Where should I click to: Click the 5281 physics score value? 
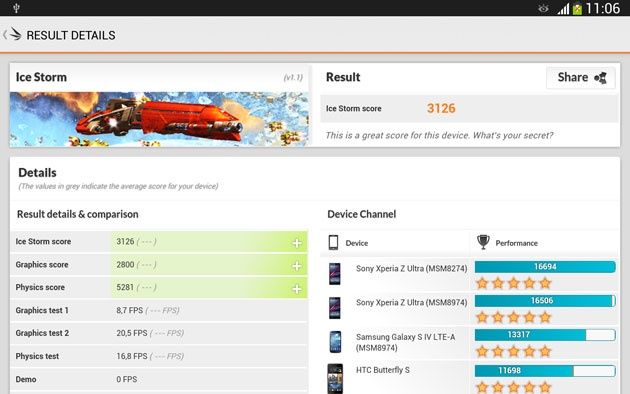[x=125, y=288]
